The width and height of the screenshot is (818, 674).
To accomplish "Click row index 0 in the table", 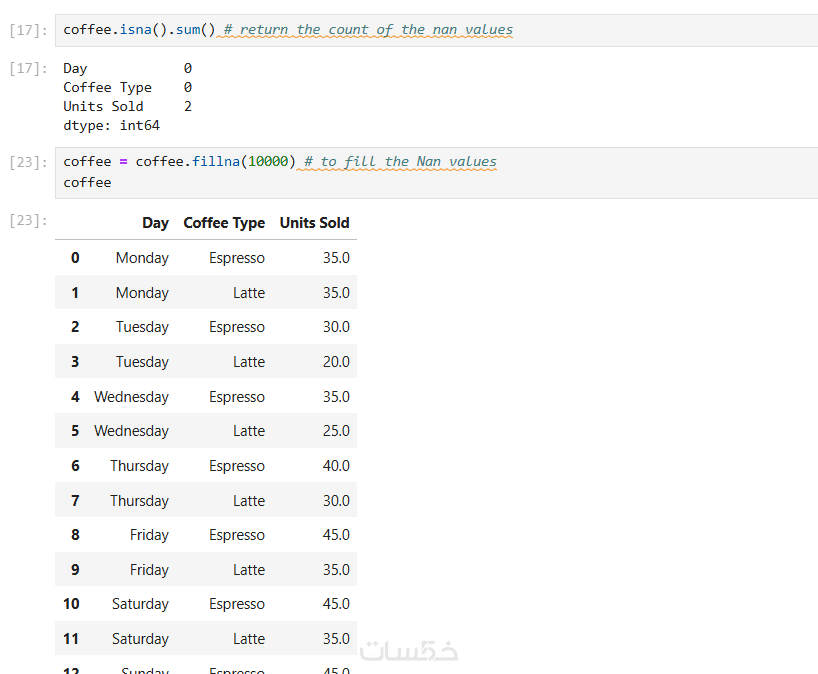I will coord(75,258).
